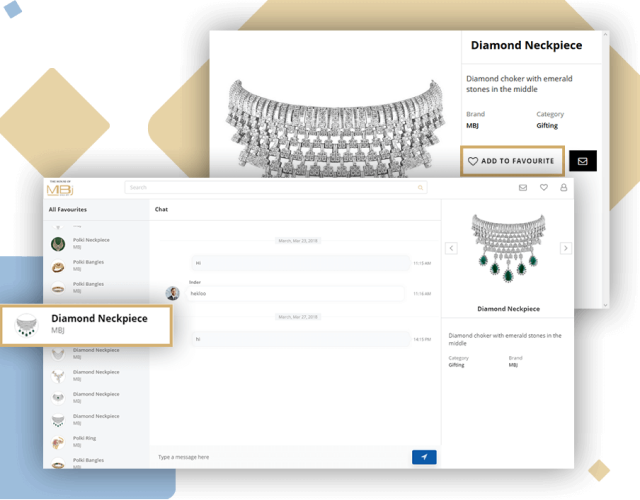This screenshot has height=500, width=640.
Task: Open the All Favourites heading
Action: pos(68,210)
